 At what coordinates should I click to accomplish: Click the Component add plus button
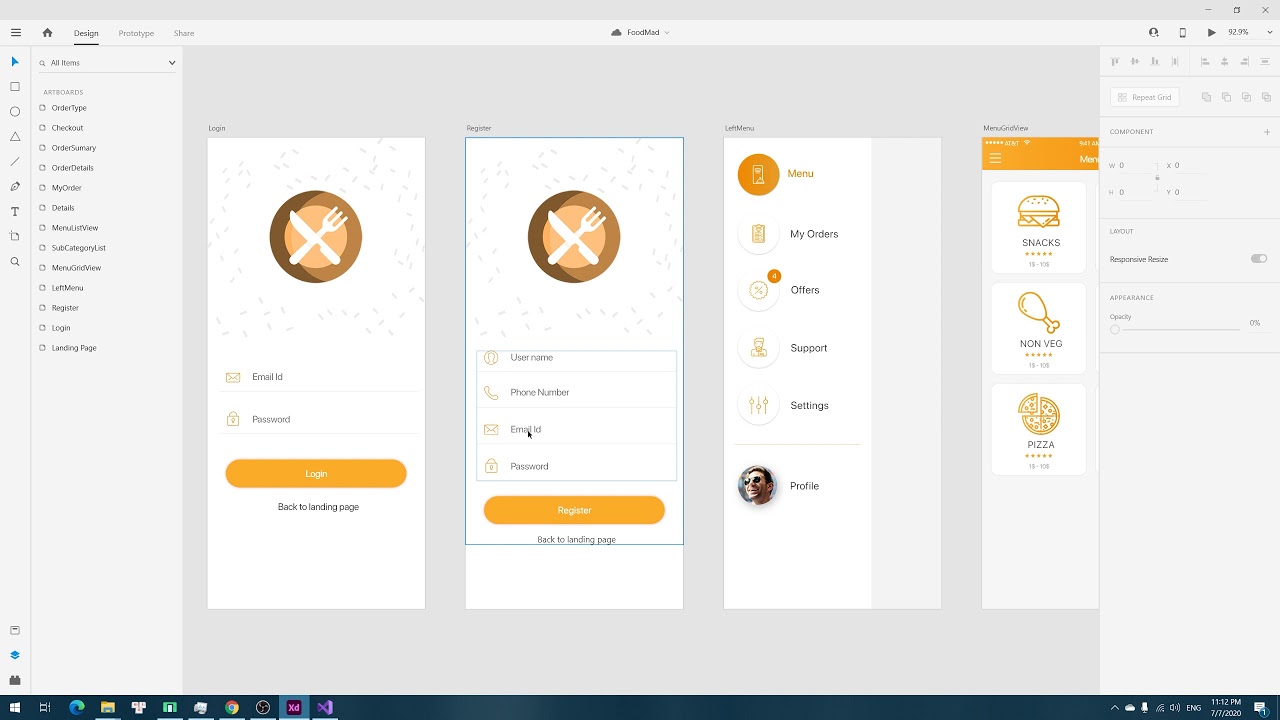tap(1267, 132)
